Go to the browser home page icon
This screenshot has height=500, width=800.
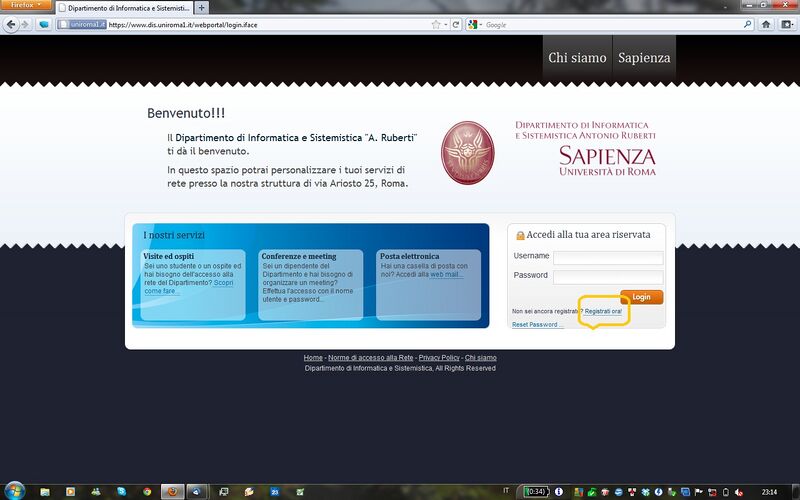click(766, 24)
